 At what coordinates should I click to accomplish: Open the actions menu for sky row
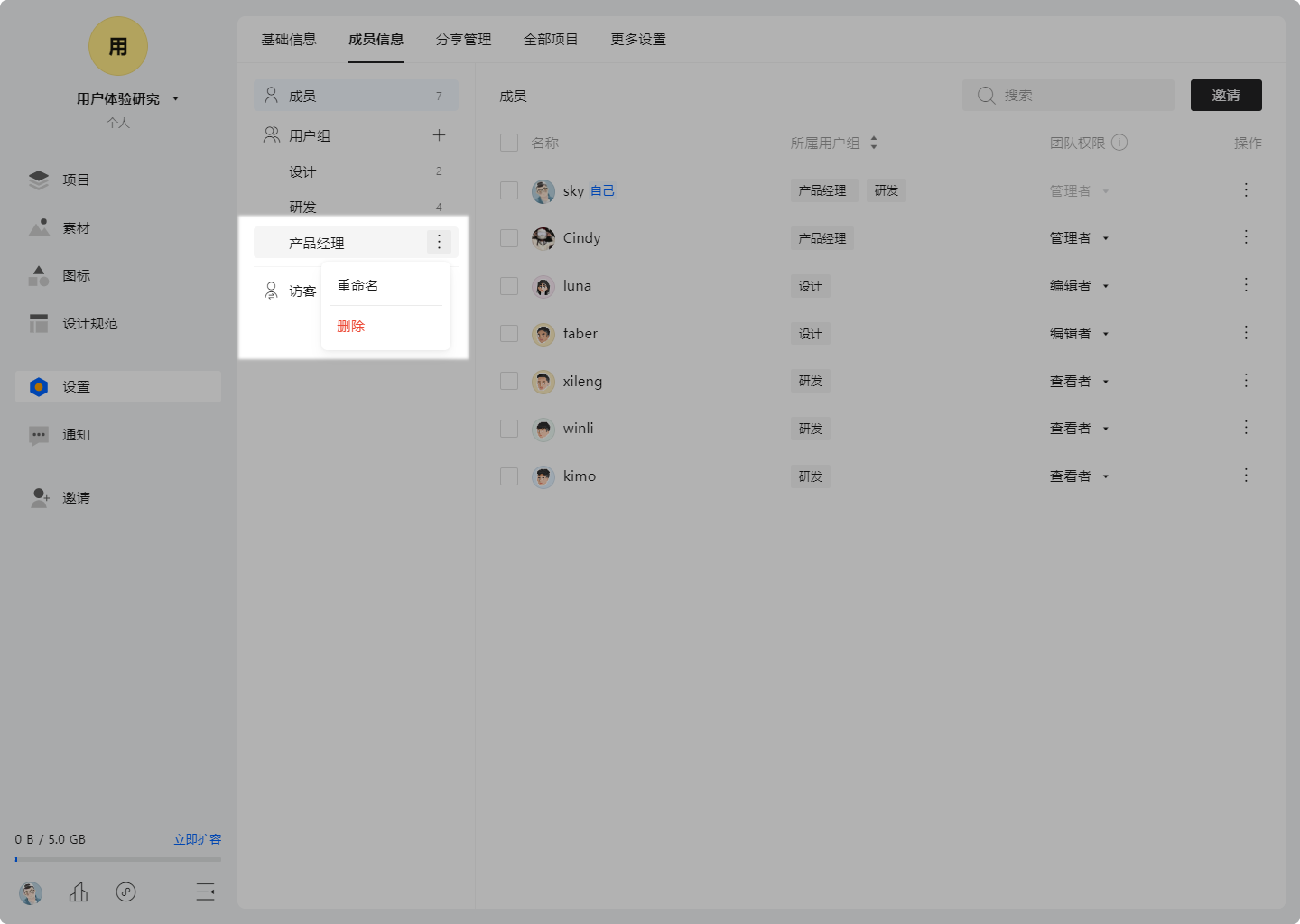(1246, 189)
